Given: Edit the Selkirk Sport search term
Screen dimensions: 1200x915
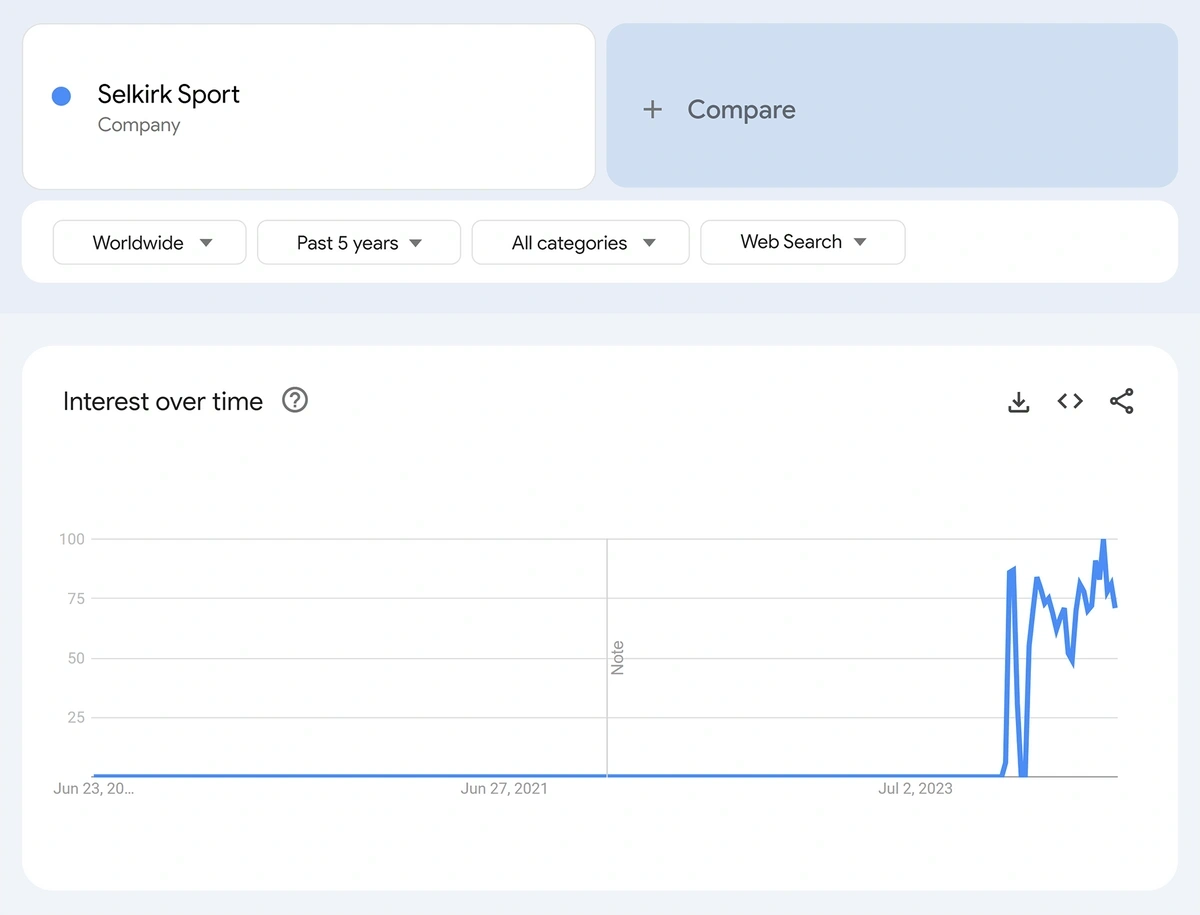Looking at the screenshot, I should 169,94.
